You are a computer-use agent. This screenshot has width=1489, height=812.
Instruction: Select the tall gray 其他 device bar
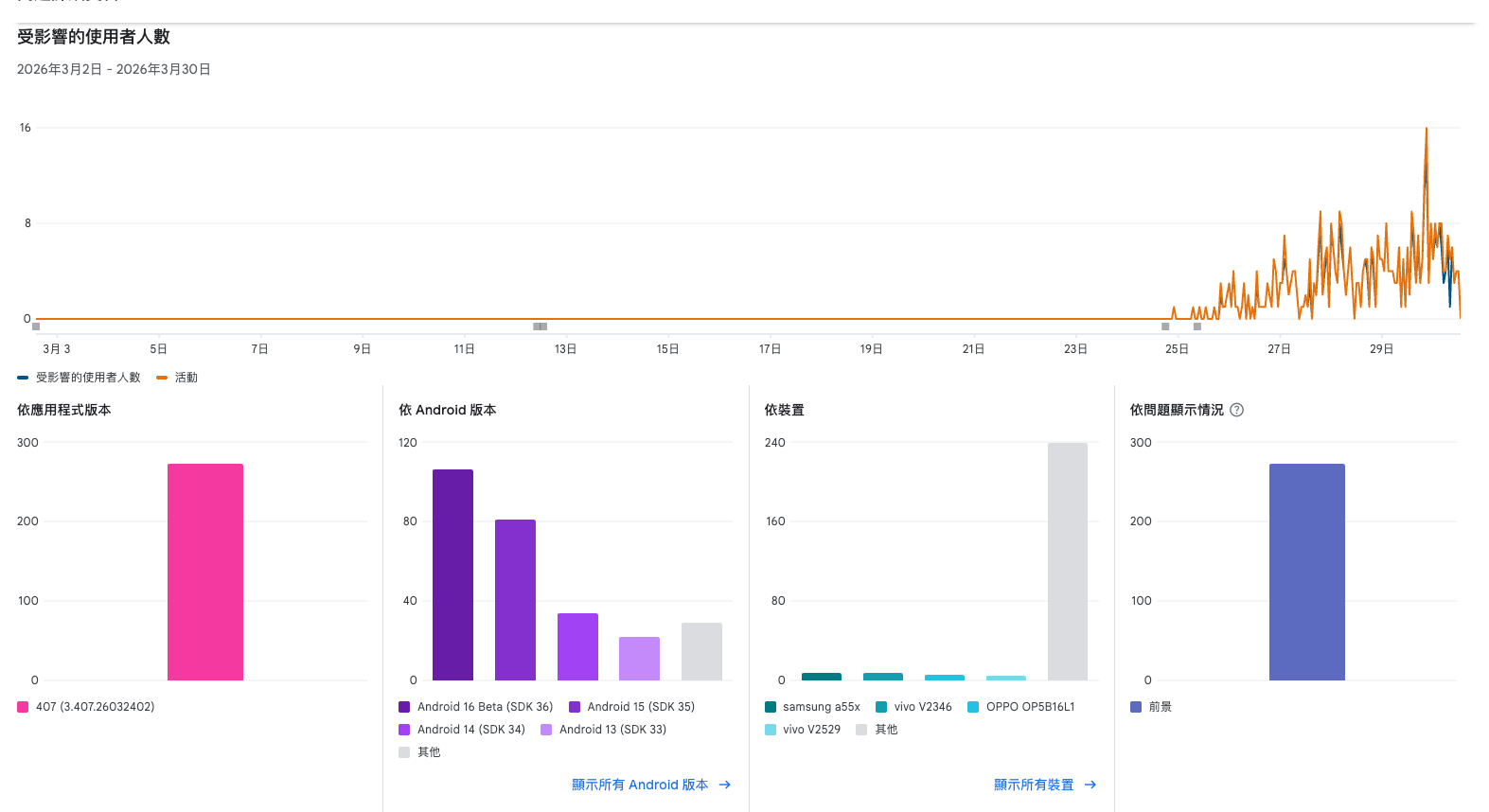[1067, 561]
